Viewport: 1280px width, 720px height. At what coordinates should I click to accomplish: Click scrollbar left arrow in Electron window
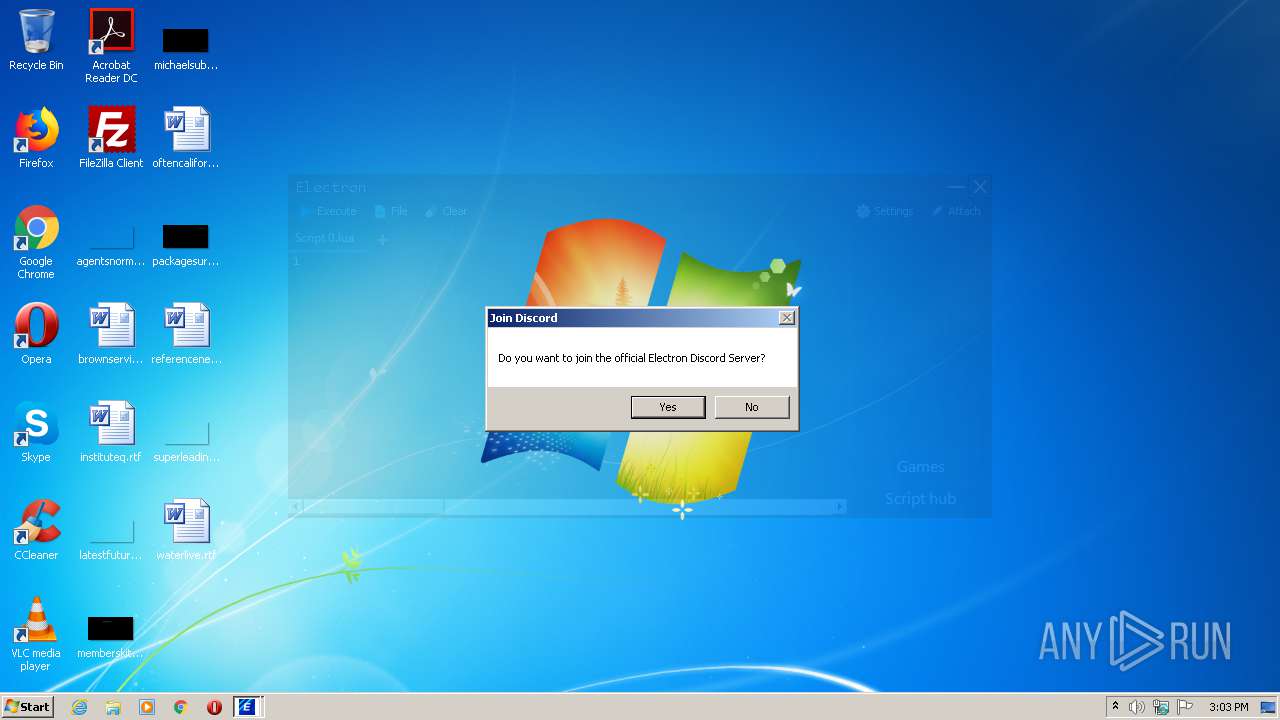(296, 507)
